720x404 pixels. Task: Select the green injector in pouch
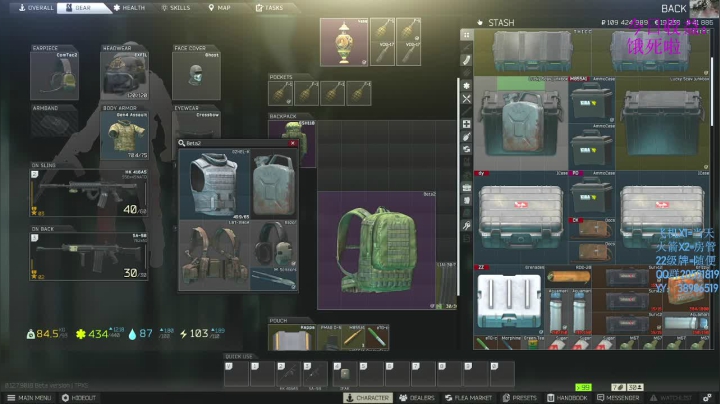pos(377,338)
